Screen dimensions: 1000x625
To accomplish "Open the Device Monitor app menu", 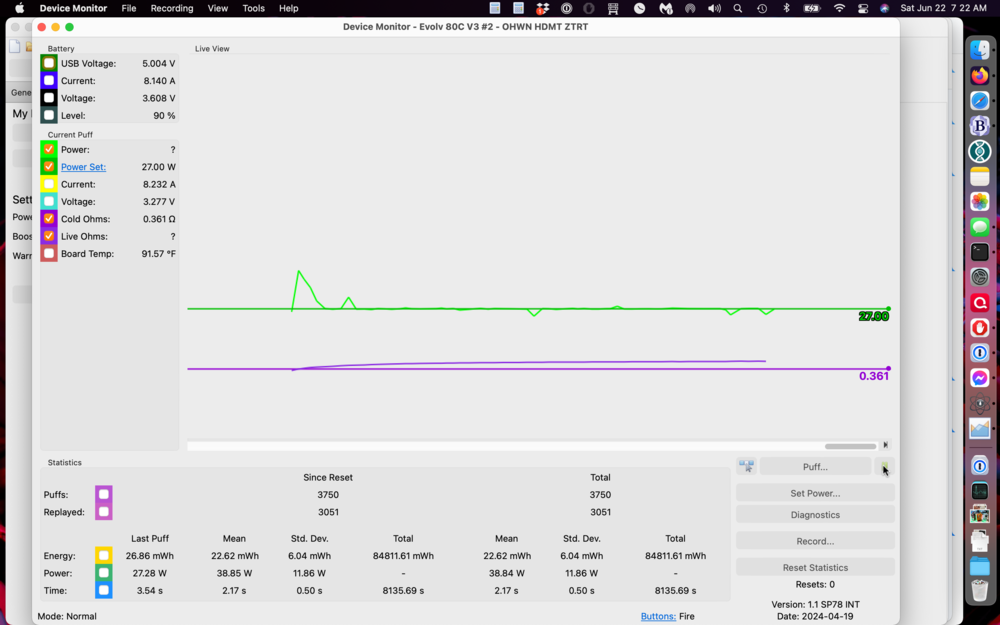I will click(73, 8).
